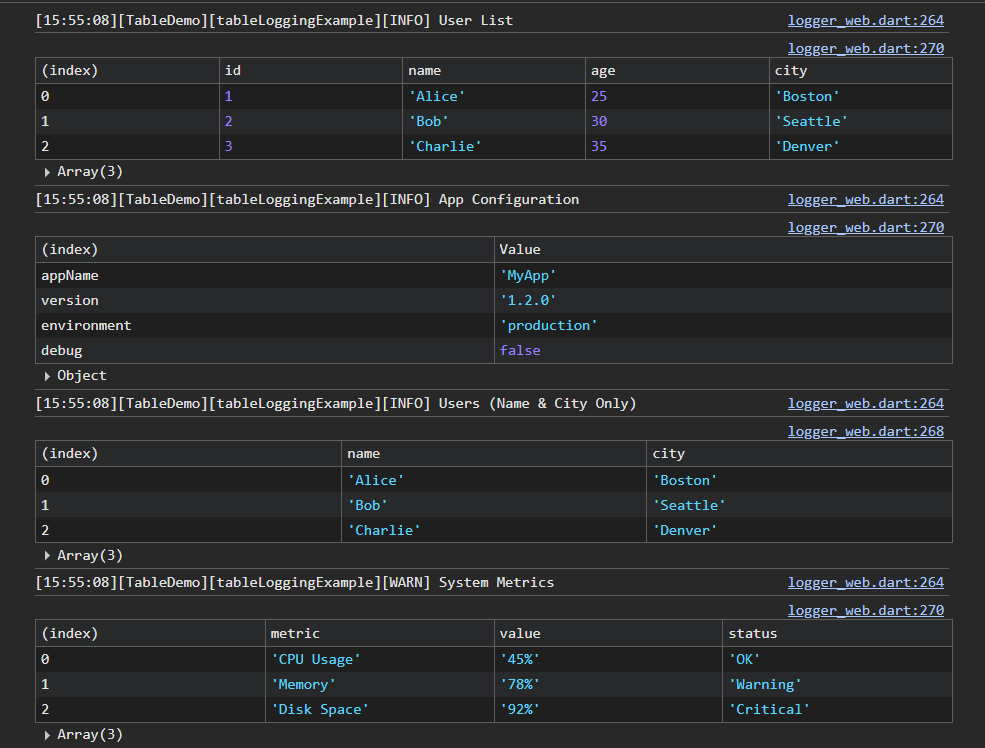Screen dimensions: 985x748
Task: Open logger_web.dart:270 link for the User List table
Action: tap(866, 48)
